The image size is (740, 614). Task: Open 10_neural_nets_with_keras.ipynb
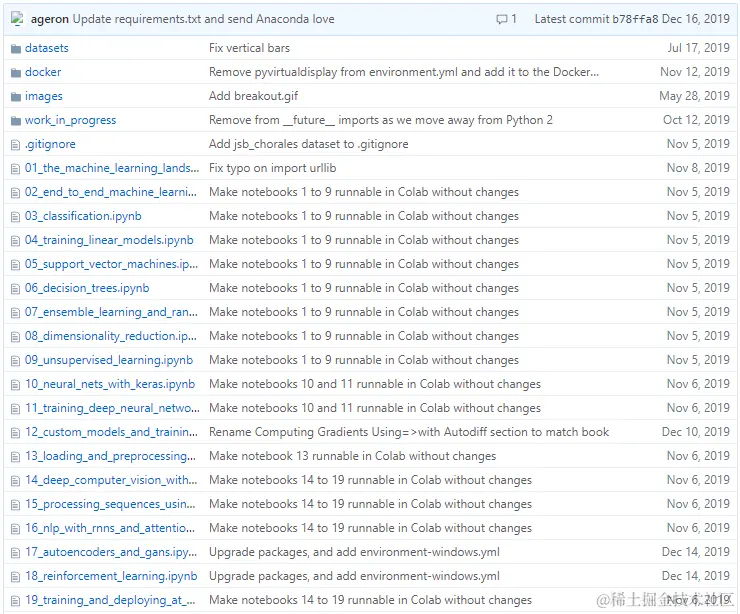click(x=110, y=384)
